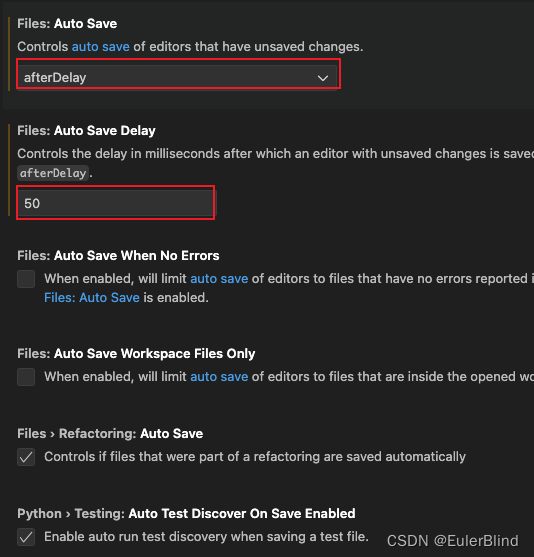Enable the Auto Save When No Errors checkbox
Screen dimensions: 534x557
[x=26, y=279]
